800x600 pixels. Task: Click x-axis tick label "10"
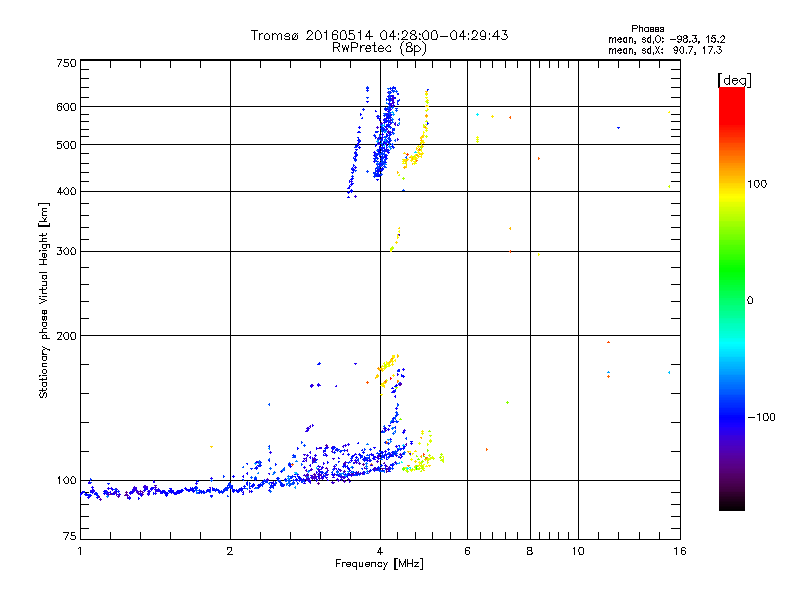pos(578,551)
